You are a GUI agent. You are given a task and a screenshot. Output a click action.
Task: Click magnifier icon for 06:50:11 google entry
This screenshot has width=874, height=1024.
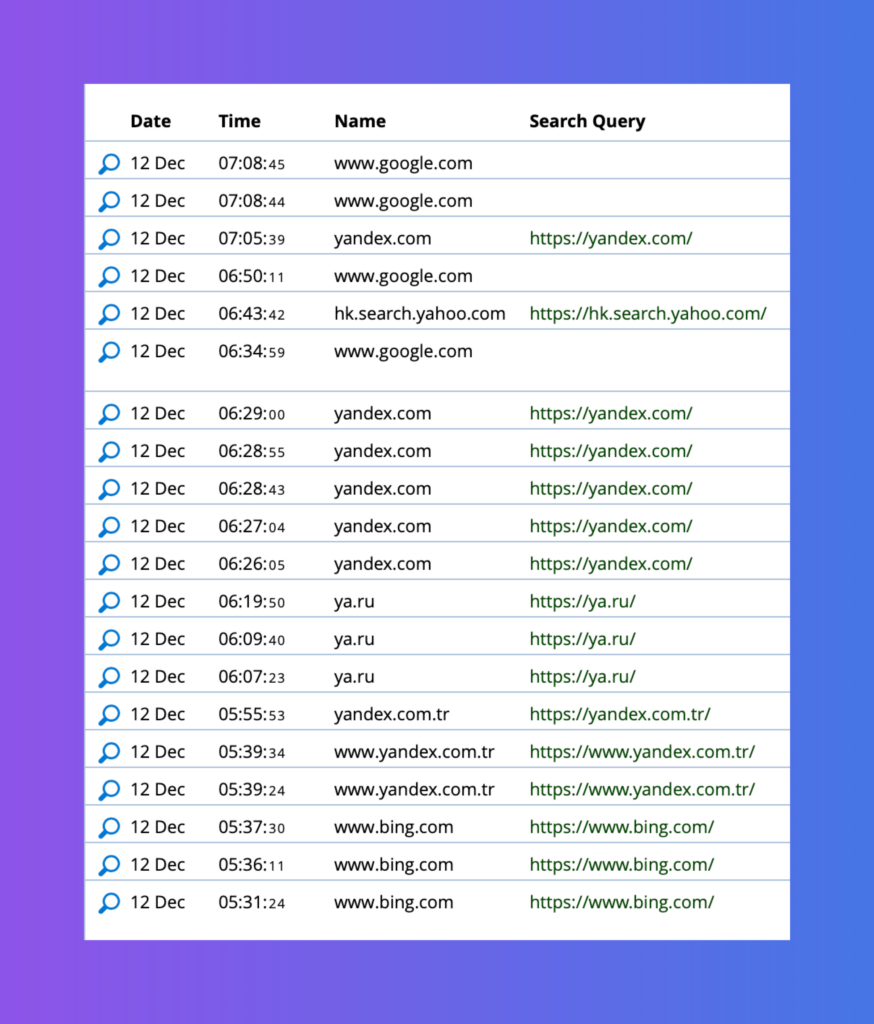(x=109, y=277)
